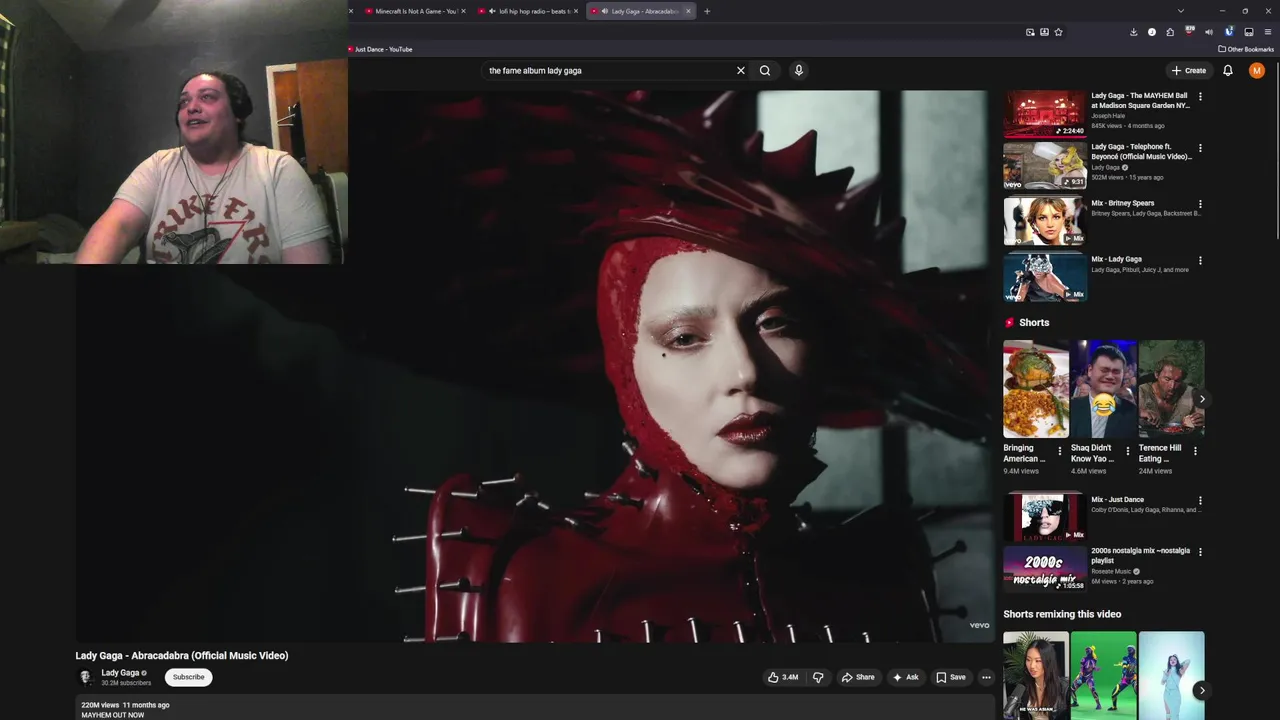Image resolution: width=1280 pixels, height=720 pixels.
Task: Open options for Shaq Didn't Know short
Action: tap(1128, 451)
